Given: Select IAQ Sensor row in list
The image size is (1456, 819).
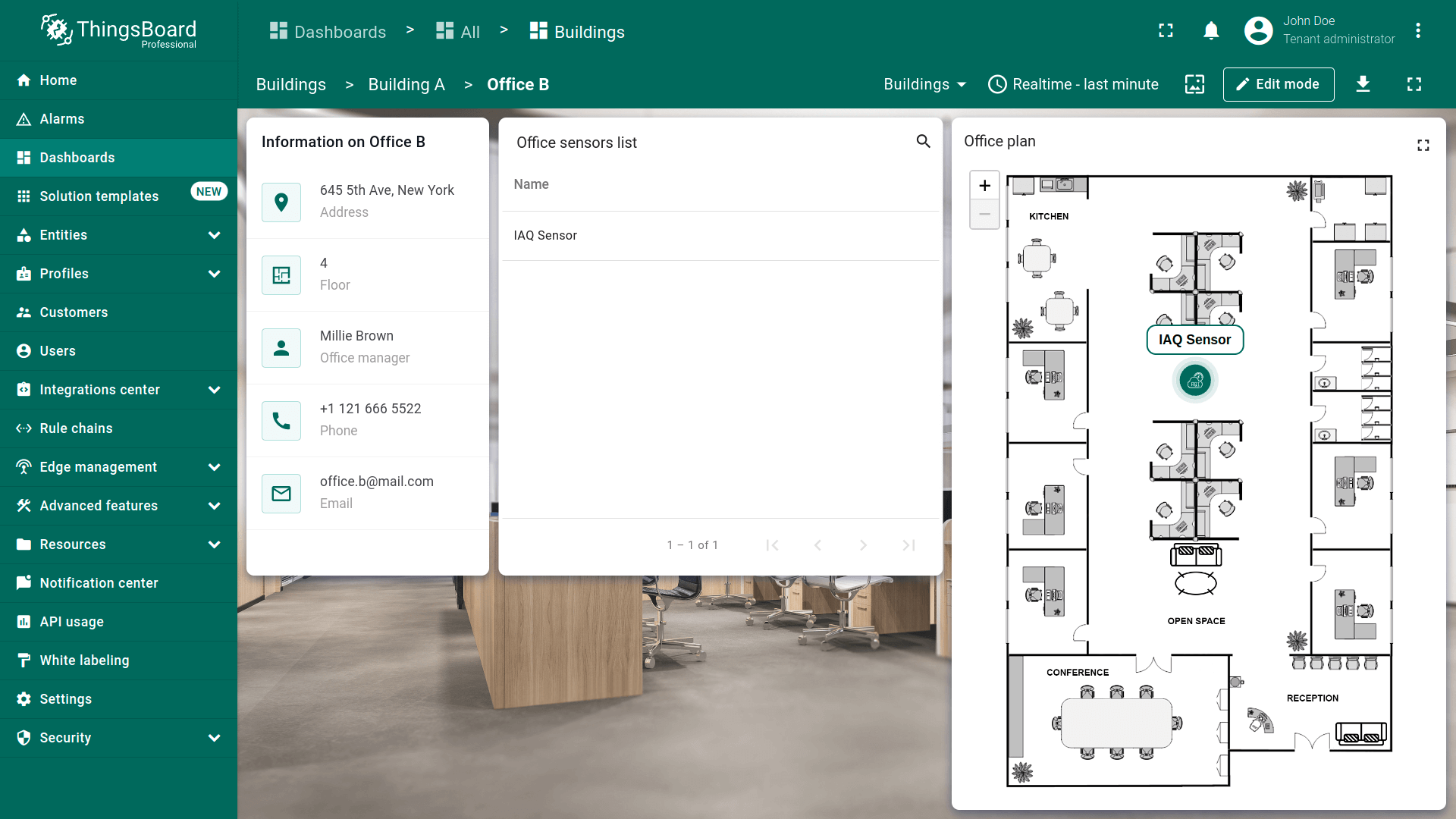Looking at the screenshot, I should click(x=545, y=236).
